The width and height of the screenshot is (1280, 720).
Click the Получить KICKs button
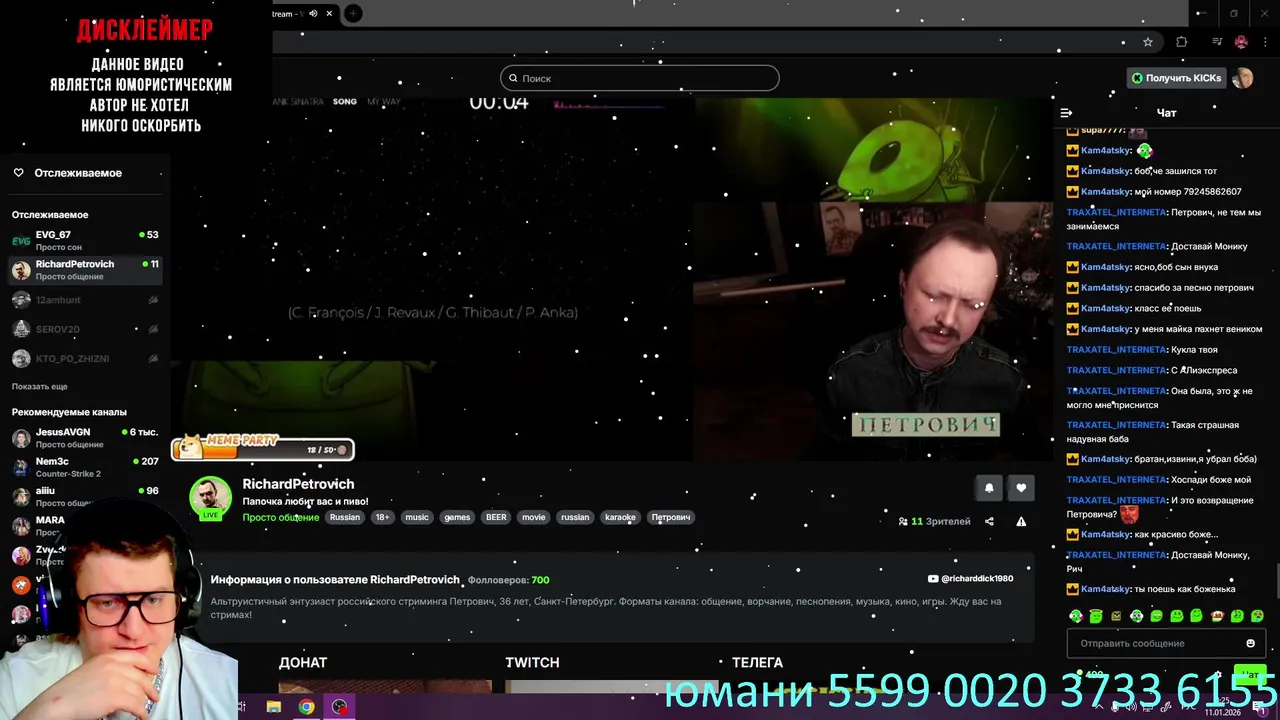1176,78
